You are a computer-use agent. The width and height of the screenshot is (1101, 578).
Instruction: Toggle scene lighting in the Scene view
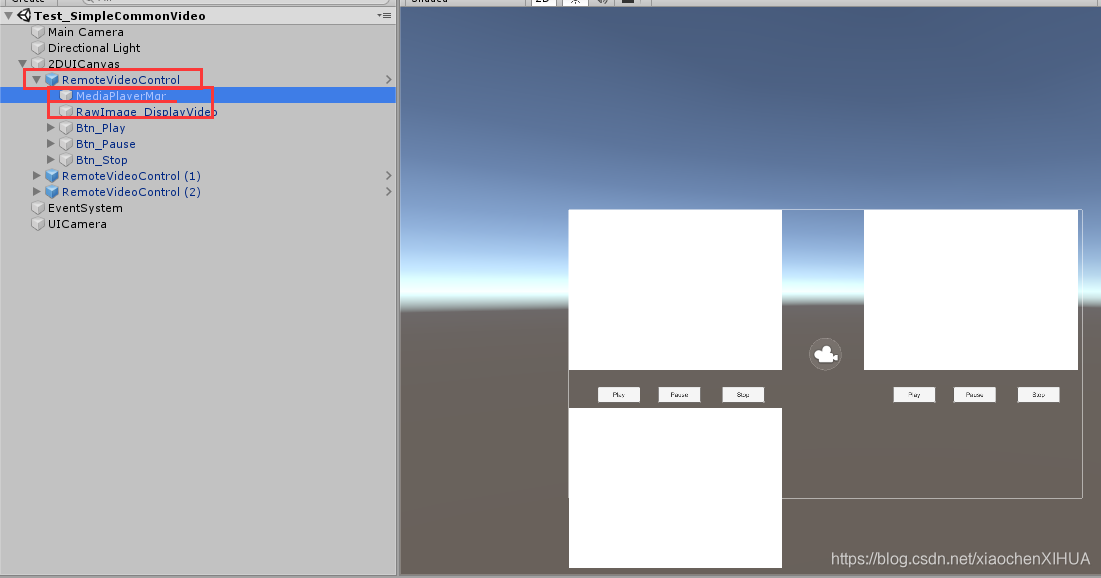573,2
